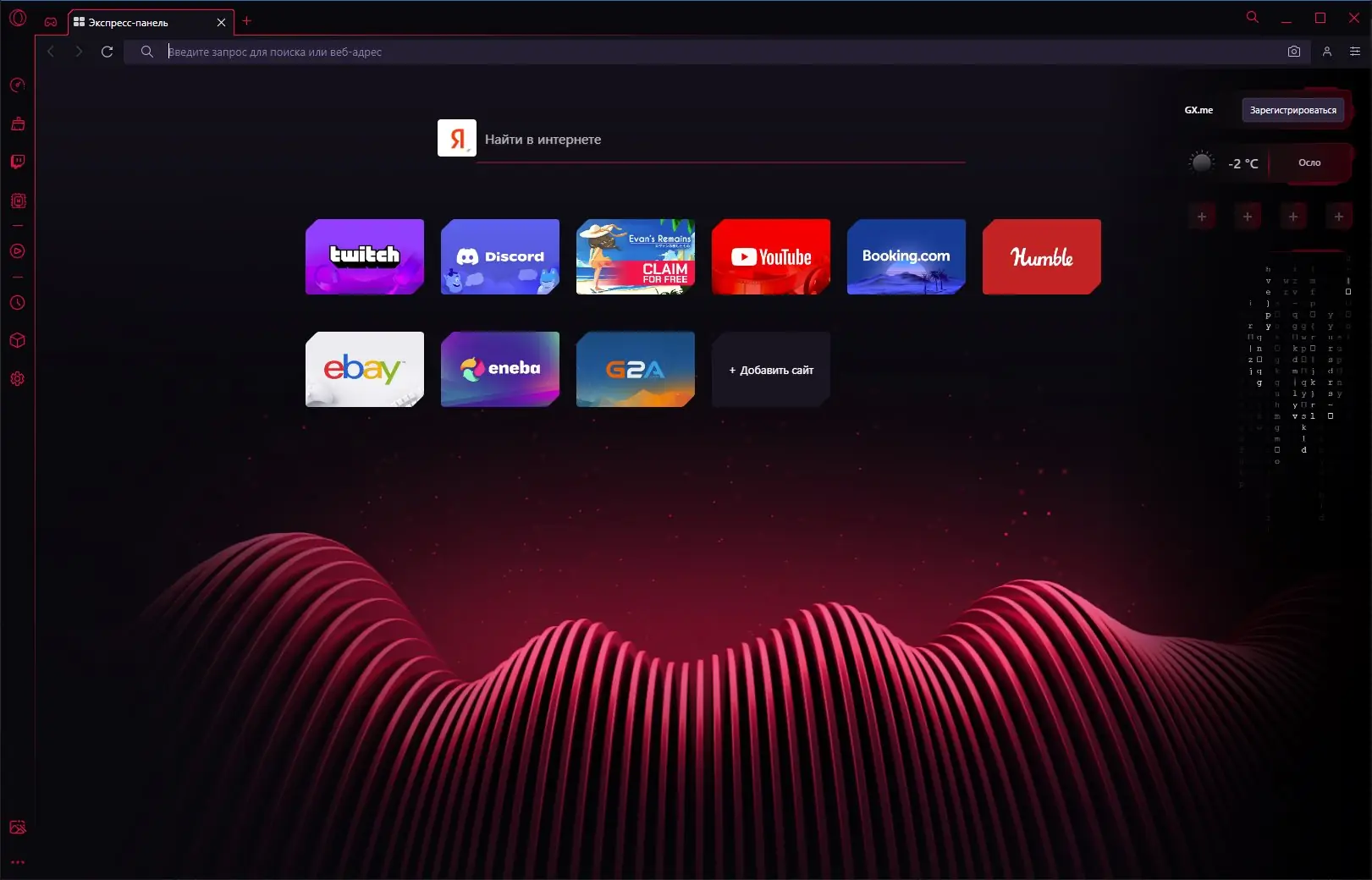1372x880 pixels.
Task: Click the chip-shaped icon in the sidebar
Action: tap(18, 201)
